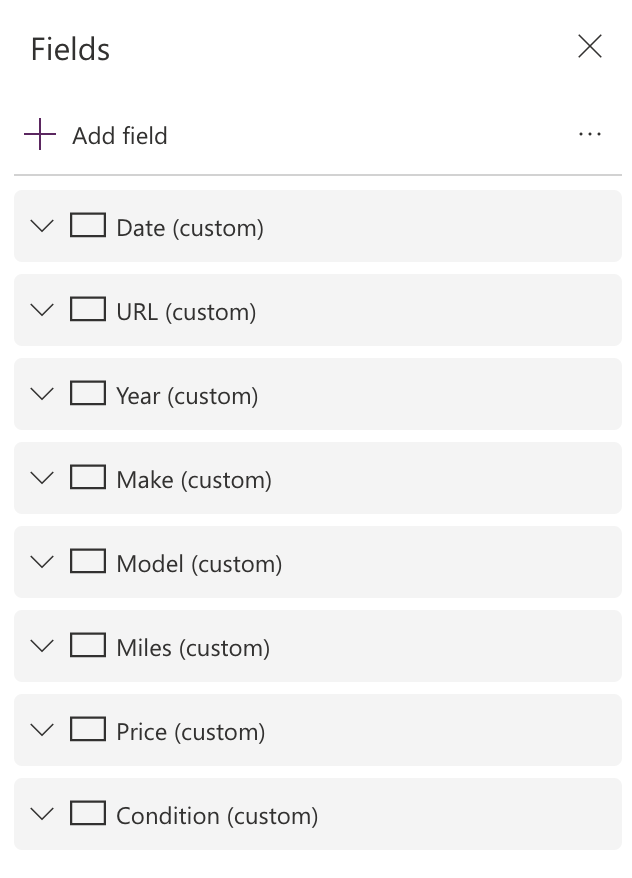Check the Date (custom) checkbox
632x878 pixels.
pyautogui.click(x=88, y=225)
